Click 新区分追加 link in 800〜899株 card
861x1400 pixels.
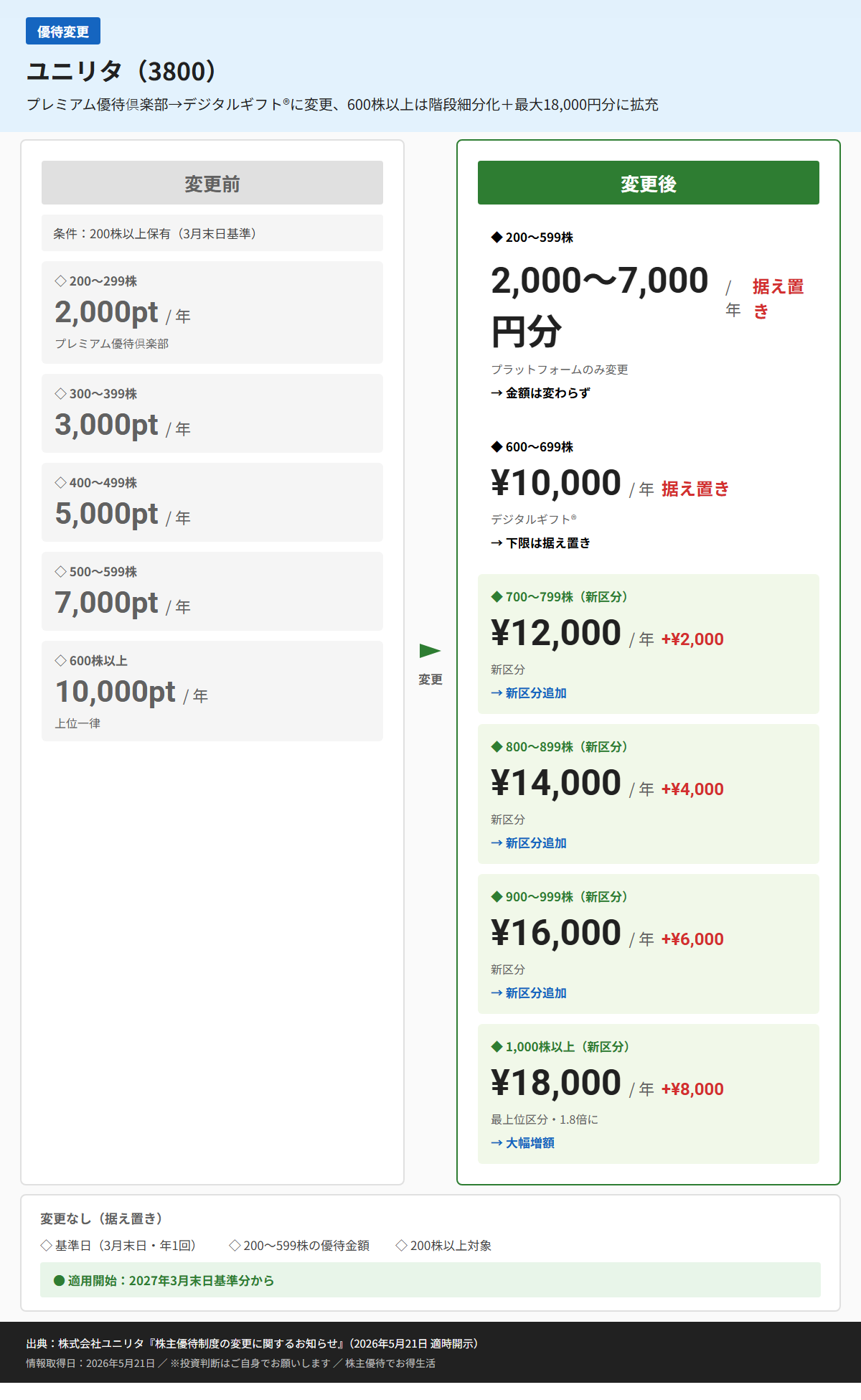click(529, 843)
